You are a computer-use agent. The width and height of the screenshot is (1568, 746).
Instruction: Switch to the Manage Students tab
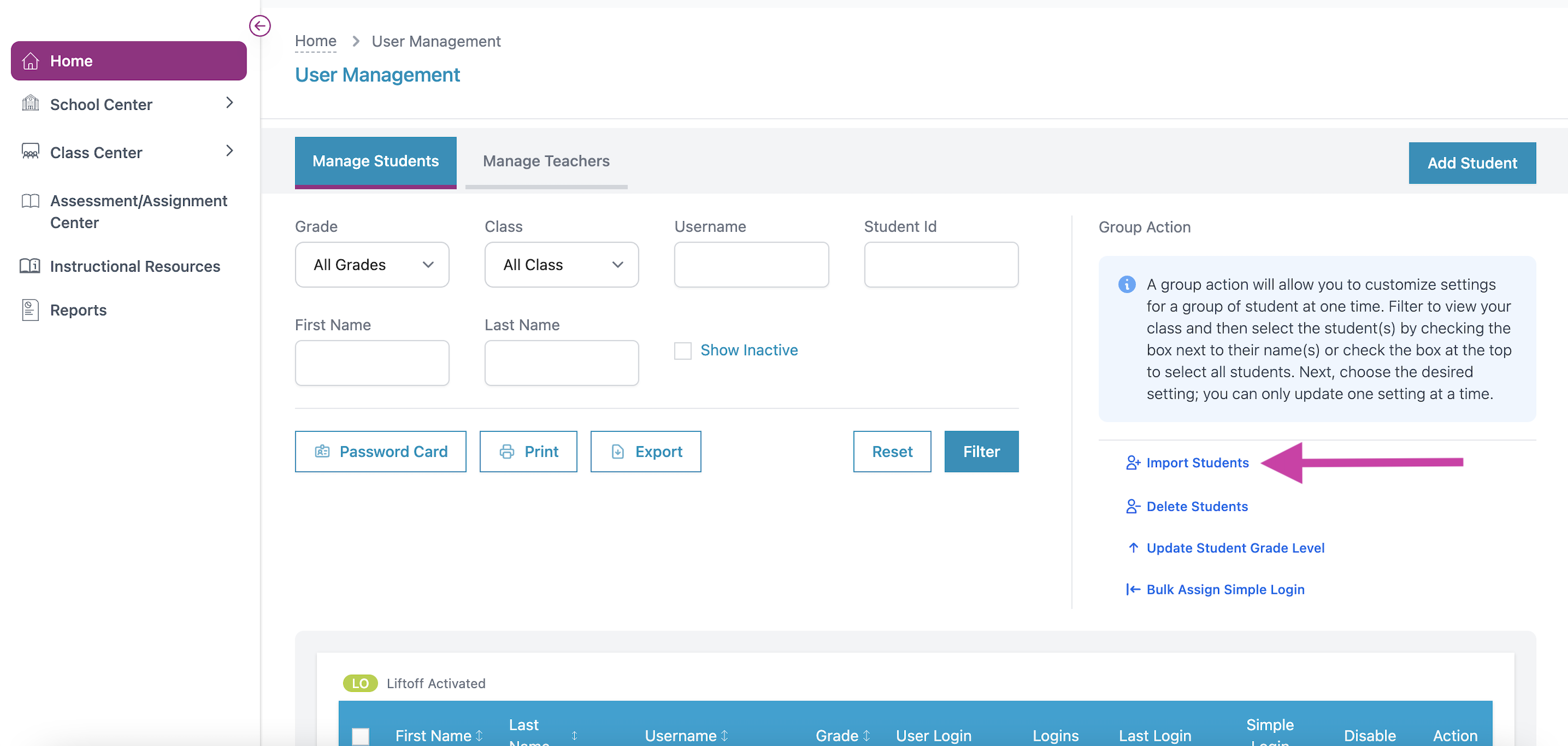click(x=376, y=161)
